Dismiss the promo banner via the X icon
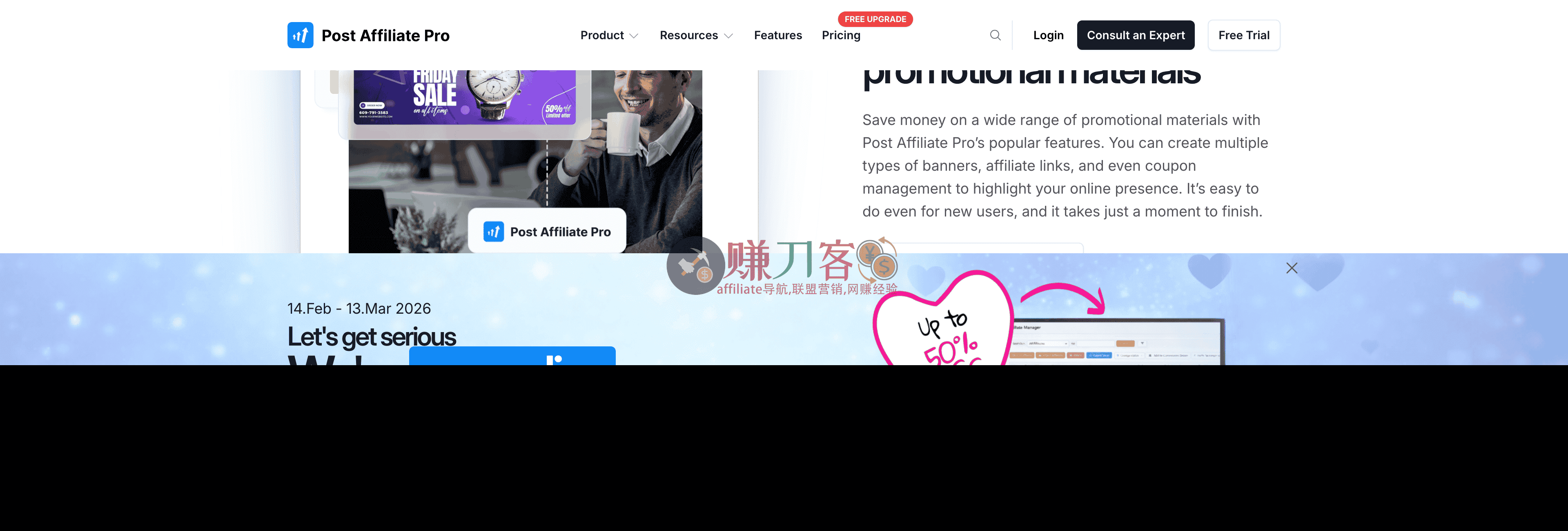The height and width of the screenshot is (531, 1568). 1292,268
